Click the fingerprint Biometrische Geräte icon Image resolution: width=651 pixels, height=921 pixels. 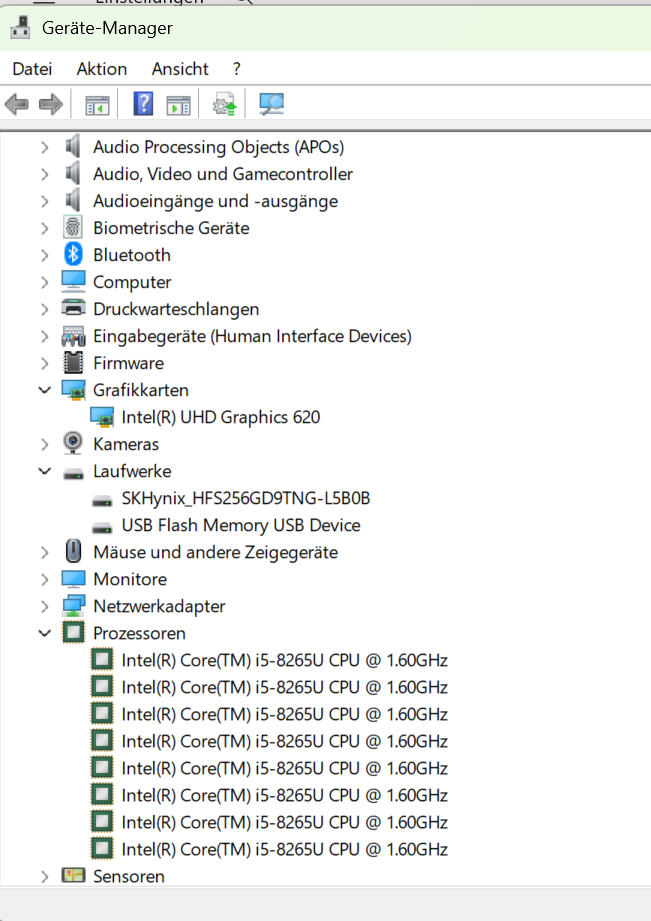[73, 227]
